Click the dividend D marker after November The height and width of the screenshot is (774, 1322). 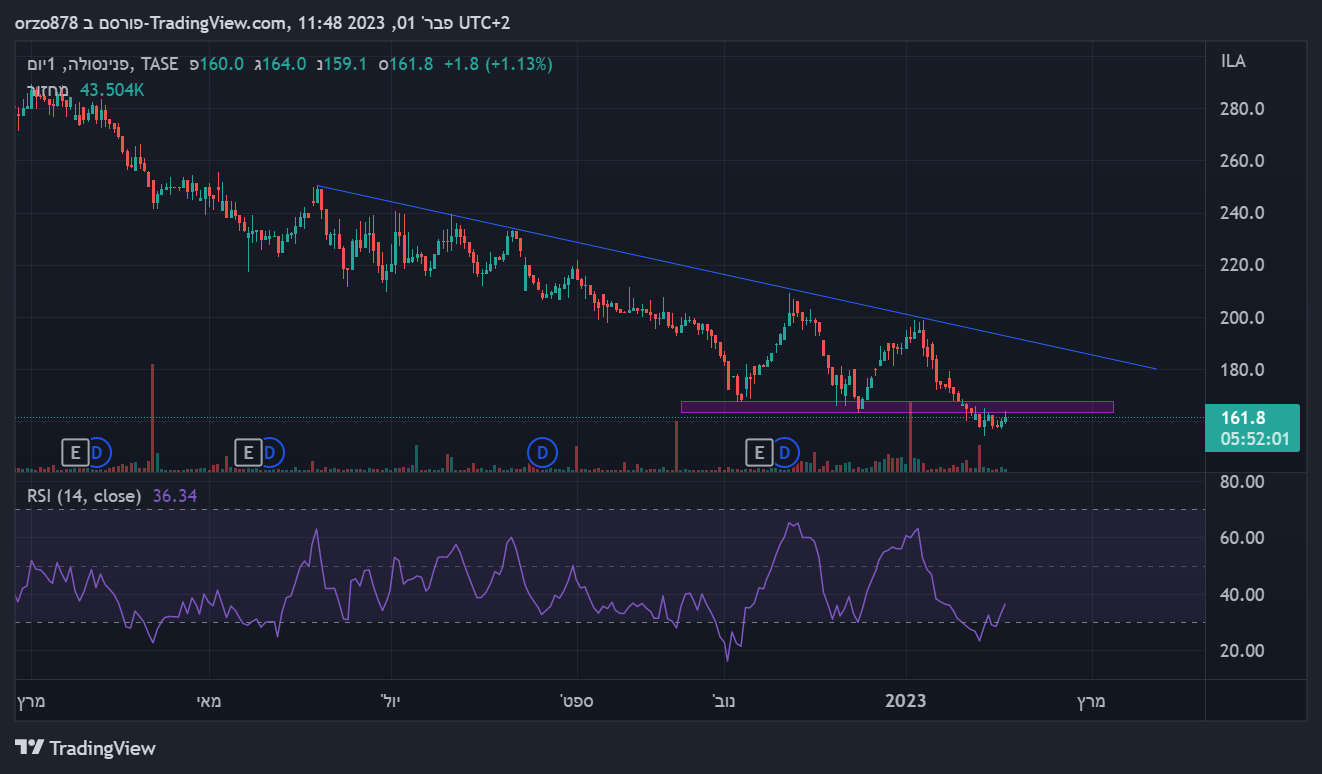tap(786, 453)
